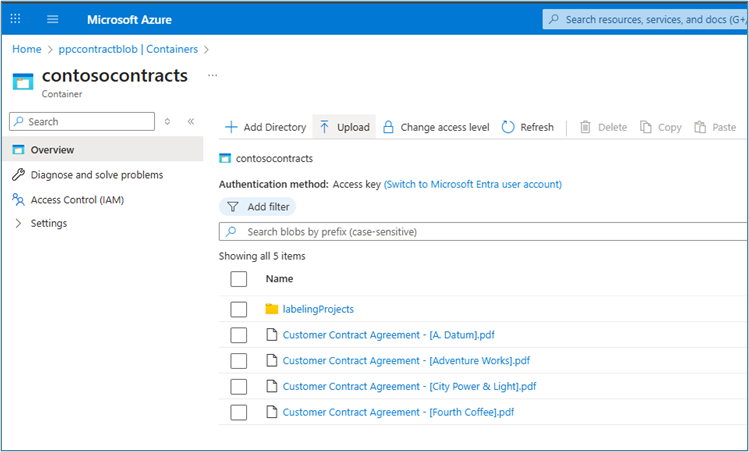Click the file icon for Adventure Works
The height and width of the screenshot is (452, 749).
[272, 360]
